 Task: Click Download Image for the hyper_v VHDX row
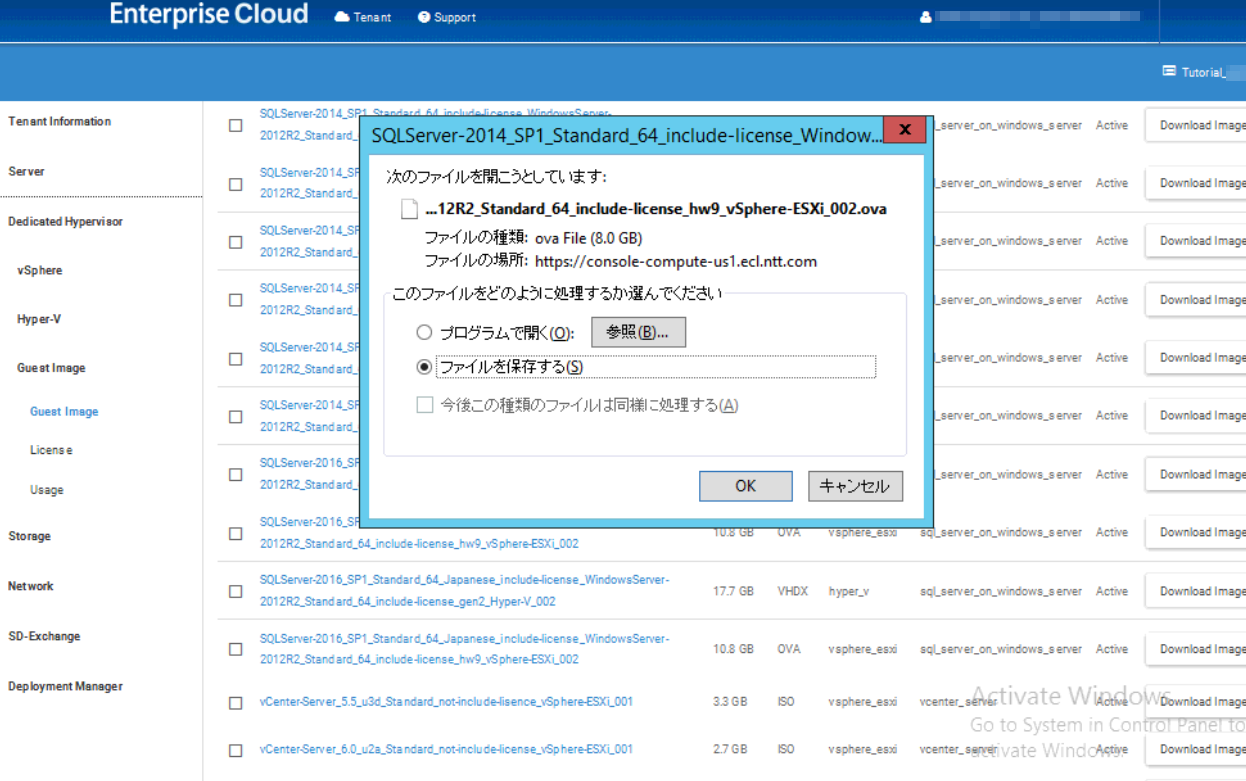[1195, 591]
